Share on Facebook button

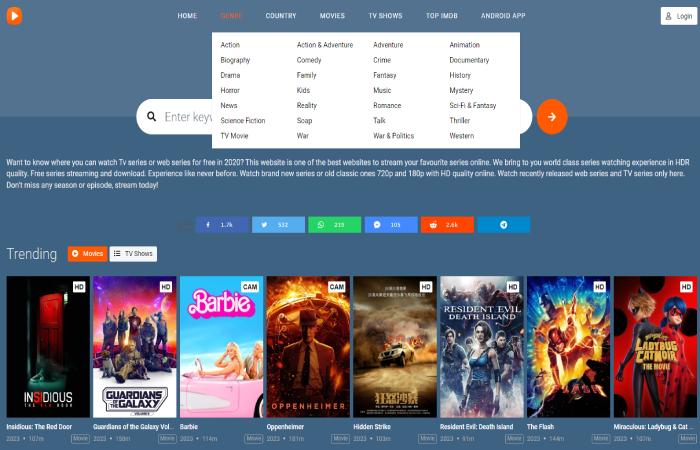(x=222, y=225)
